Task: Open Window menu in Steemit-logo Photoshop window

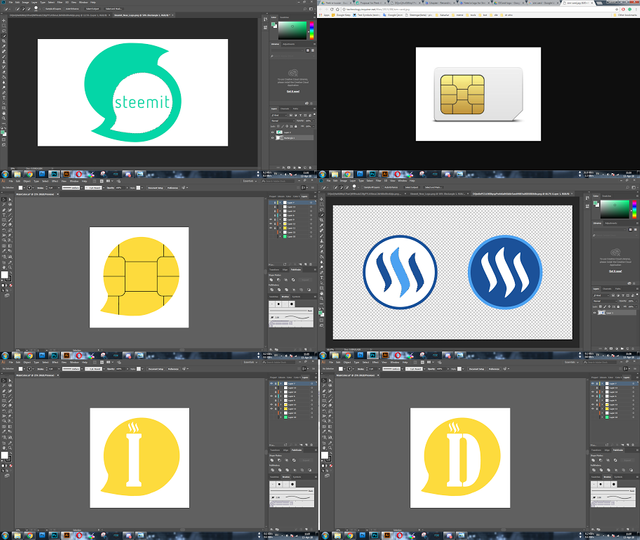Action: (x=83, y=2)
